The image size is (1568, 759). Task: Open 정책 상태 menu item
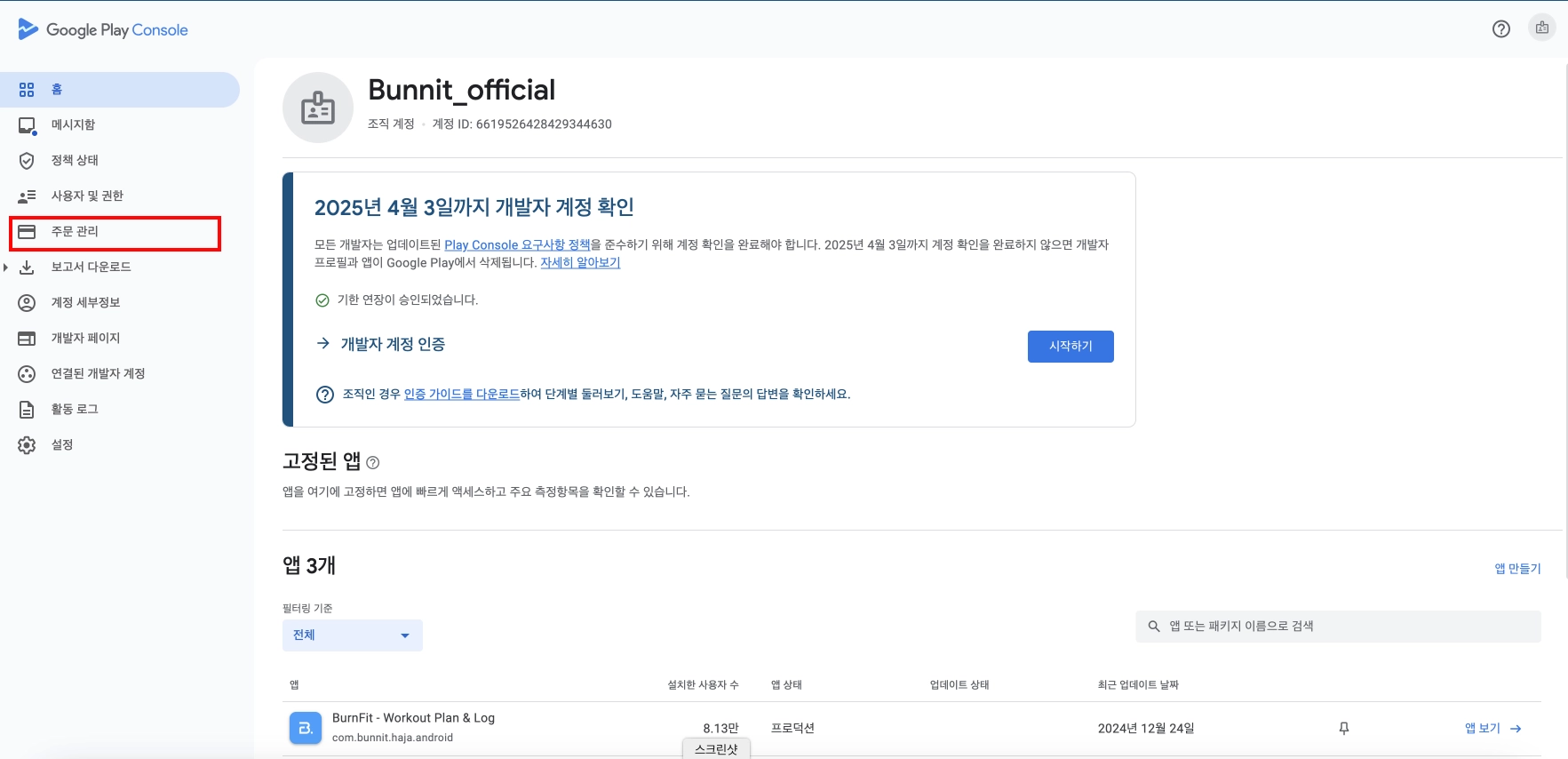click(120, 161)
